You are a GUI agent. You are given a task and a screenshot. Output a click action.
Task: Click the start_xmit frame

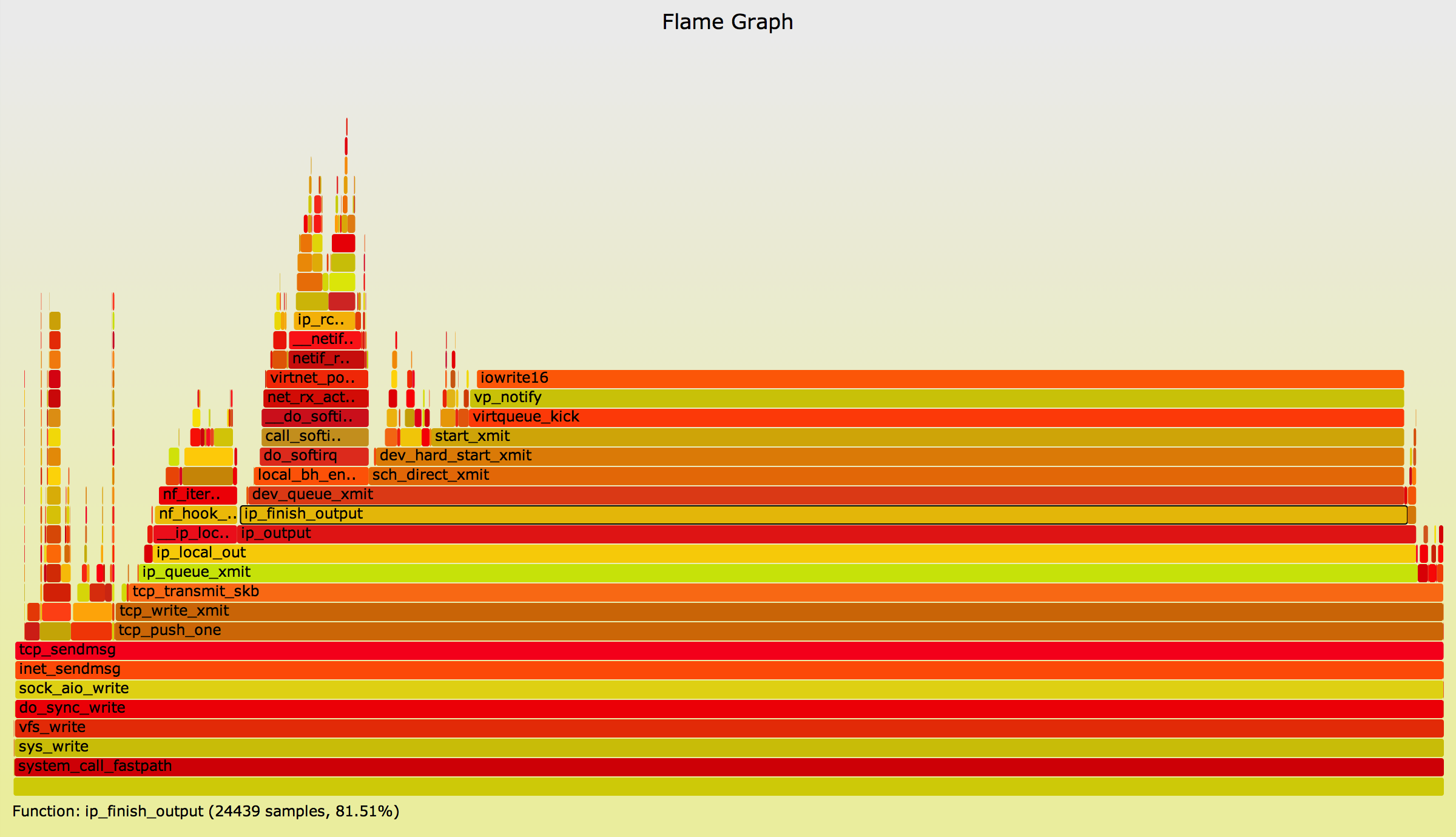pos(917,437)
